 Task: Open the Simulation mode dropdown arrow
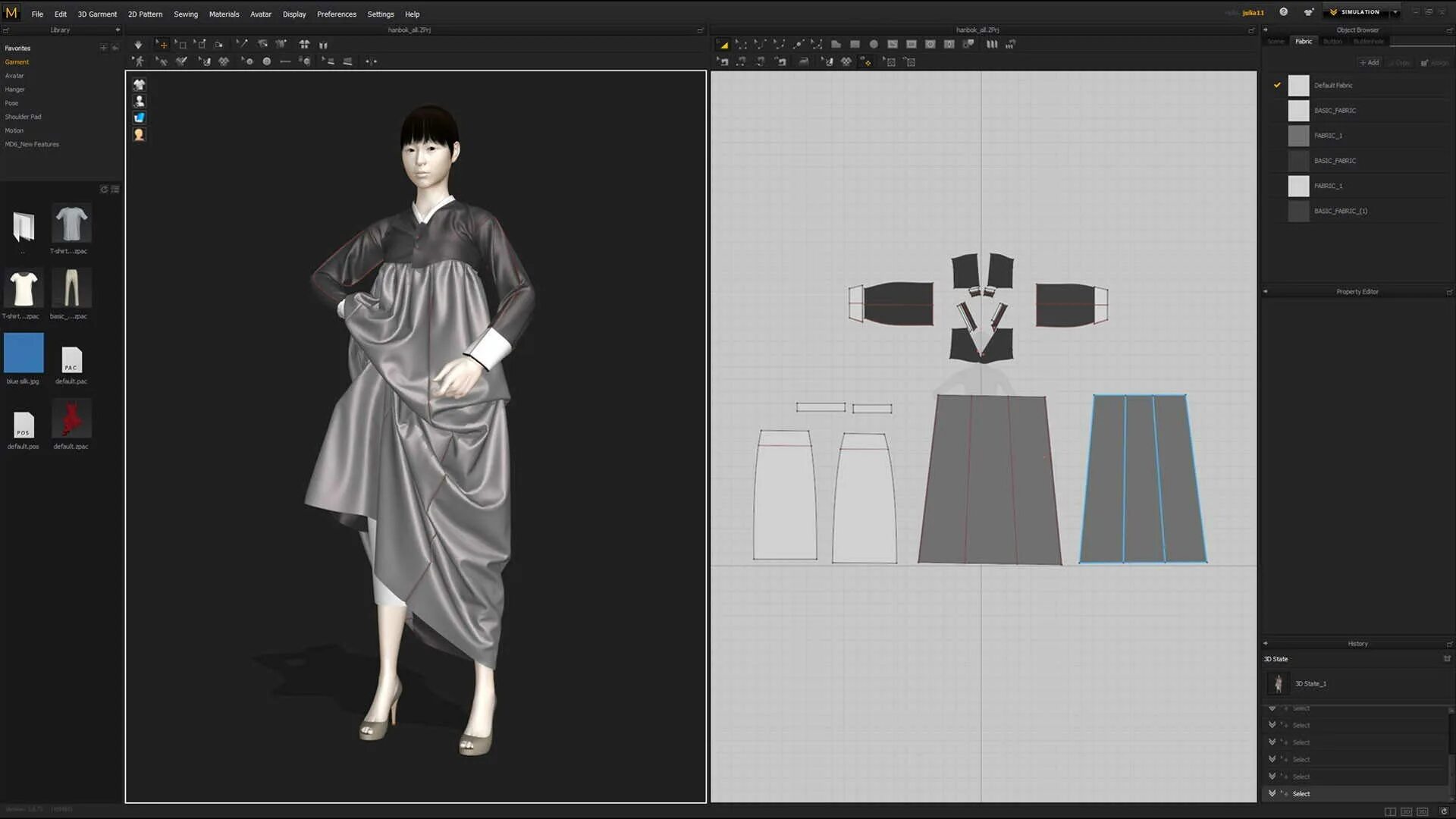coord(1395,11)
